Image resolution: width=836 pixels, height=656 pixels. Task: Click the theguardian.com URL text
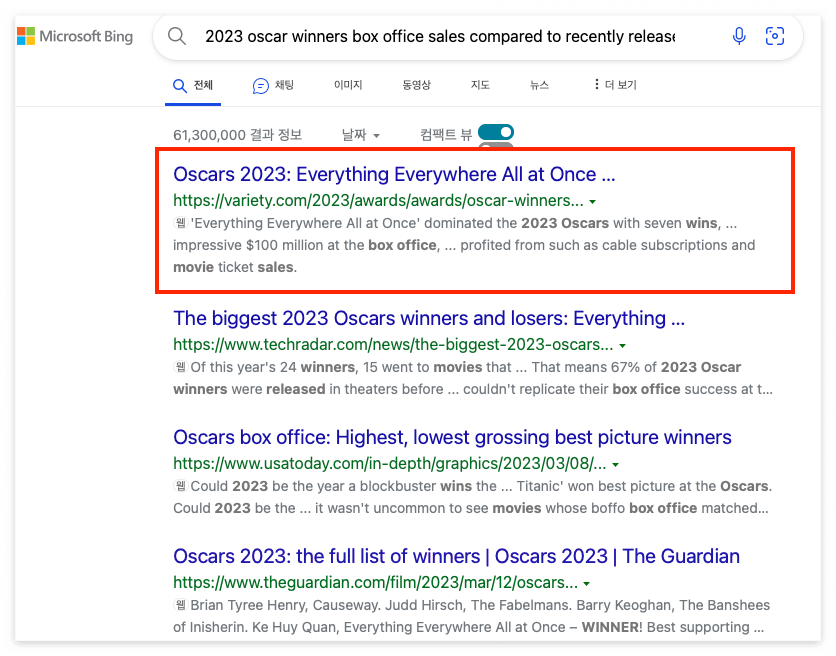click(x=375, y=582)
